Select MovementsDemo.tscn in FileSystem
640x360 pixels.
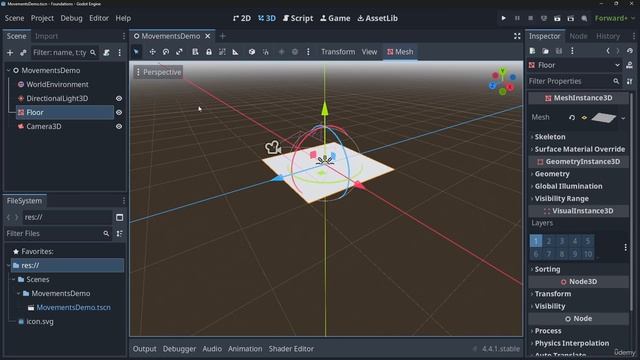point(73,307)
